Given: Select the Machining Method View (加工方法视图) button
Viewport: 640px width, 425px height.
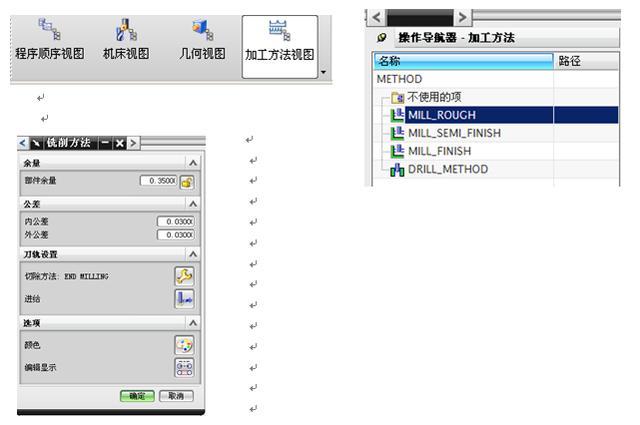Looking at the screenshot, I should pos(280,47).
